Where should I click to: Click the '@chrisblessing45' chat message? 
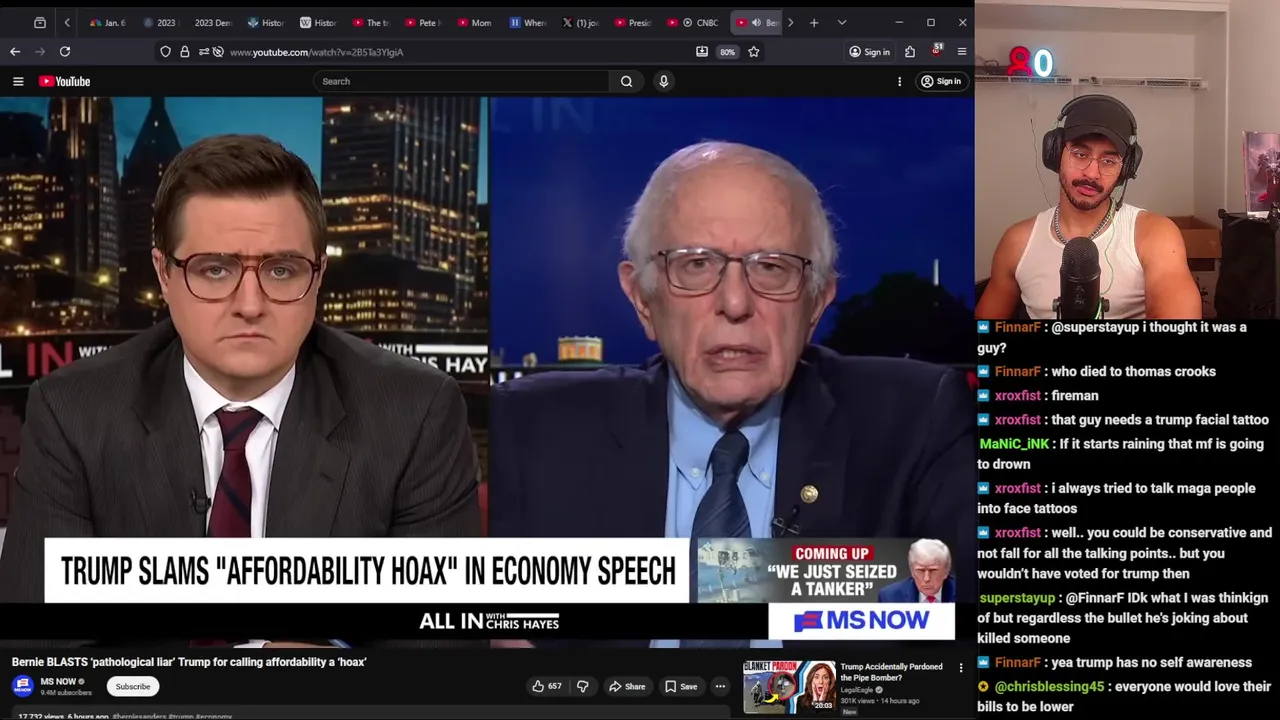1125,697
